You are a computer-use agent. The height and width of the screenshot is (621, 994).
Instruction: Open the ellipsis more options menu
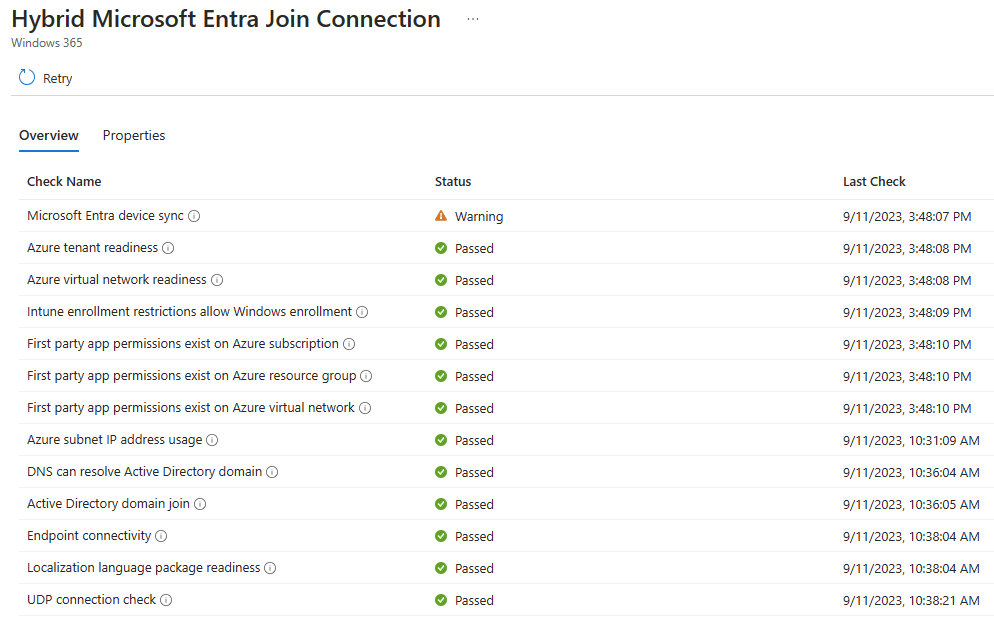point(473,19)
